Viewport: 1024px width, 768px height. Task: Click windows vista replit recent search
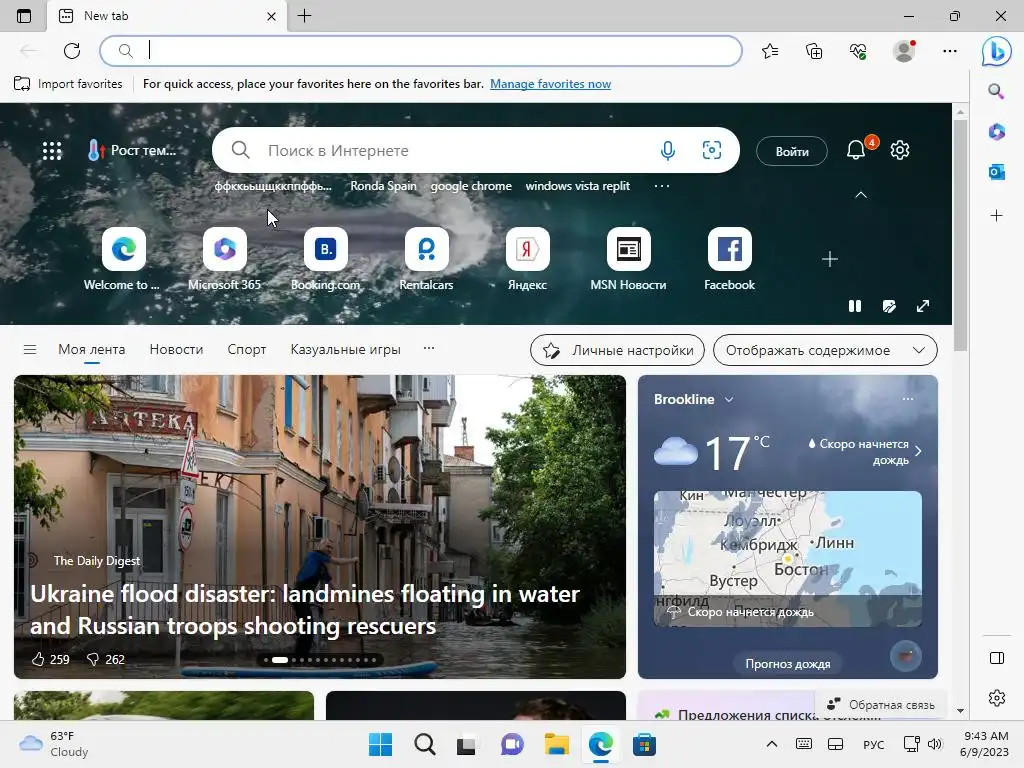pyautogui.click(x=577, y=186)
